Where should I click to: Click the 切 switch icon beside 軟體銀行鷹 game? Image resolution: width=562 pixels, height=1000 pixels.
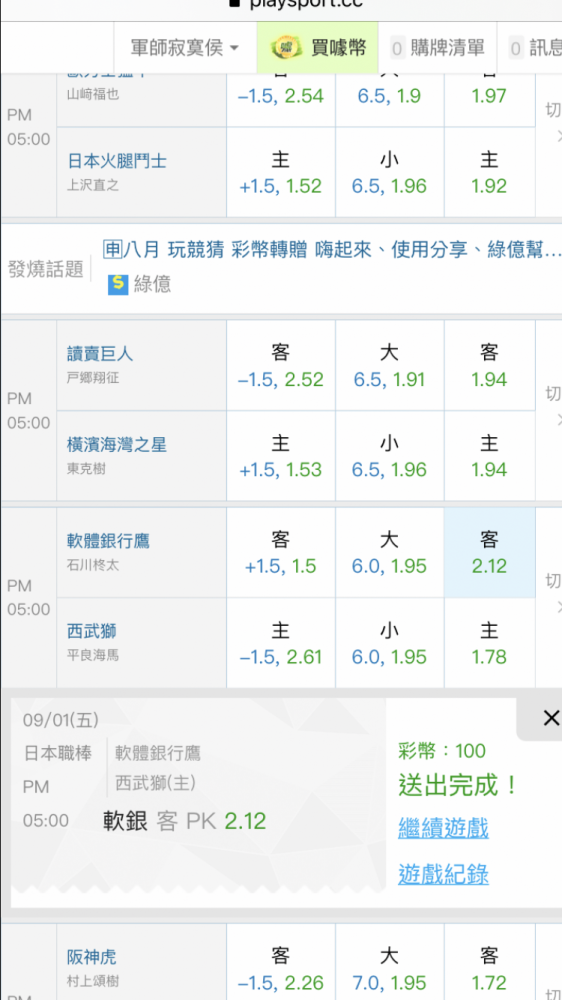(x=552, y=581)
